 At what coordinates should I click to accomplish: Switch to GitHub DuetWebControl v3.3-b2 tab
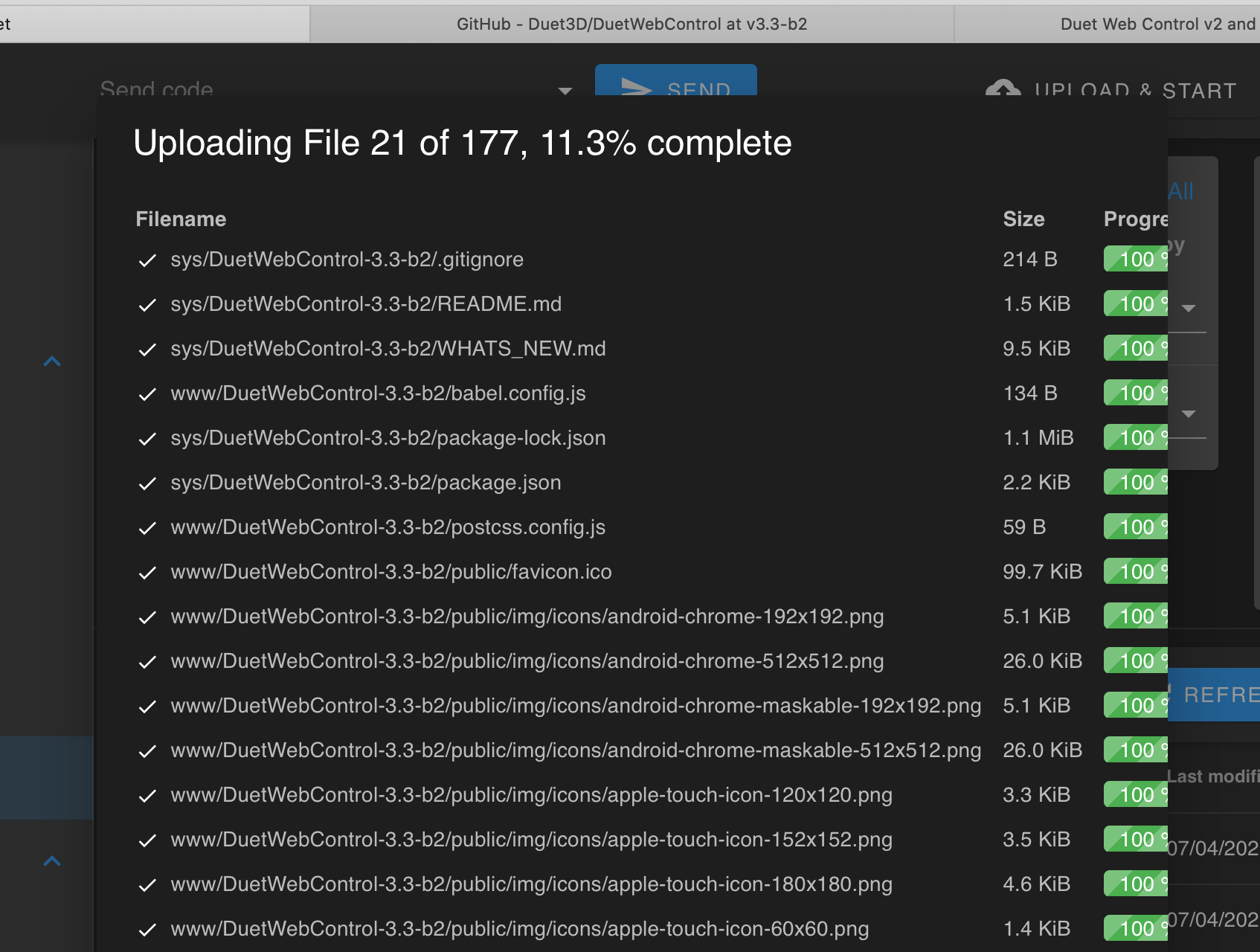[631, 24]
